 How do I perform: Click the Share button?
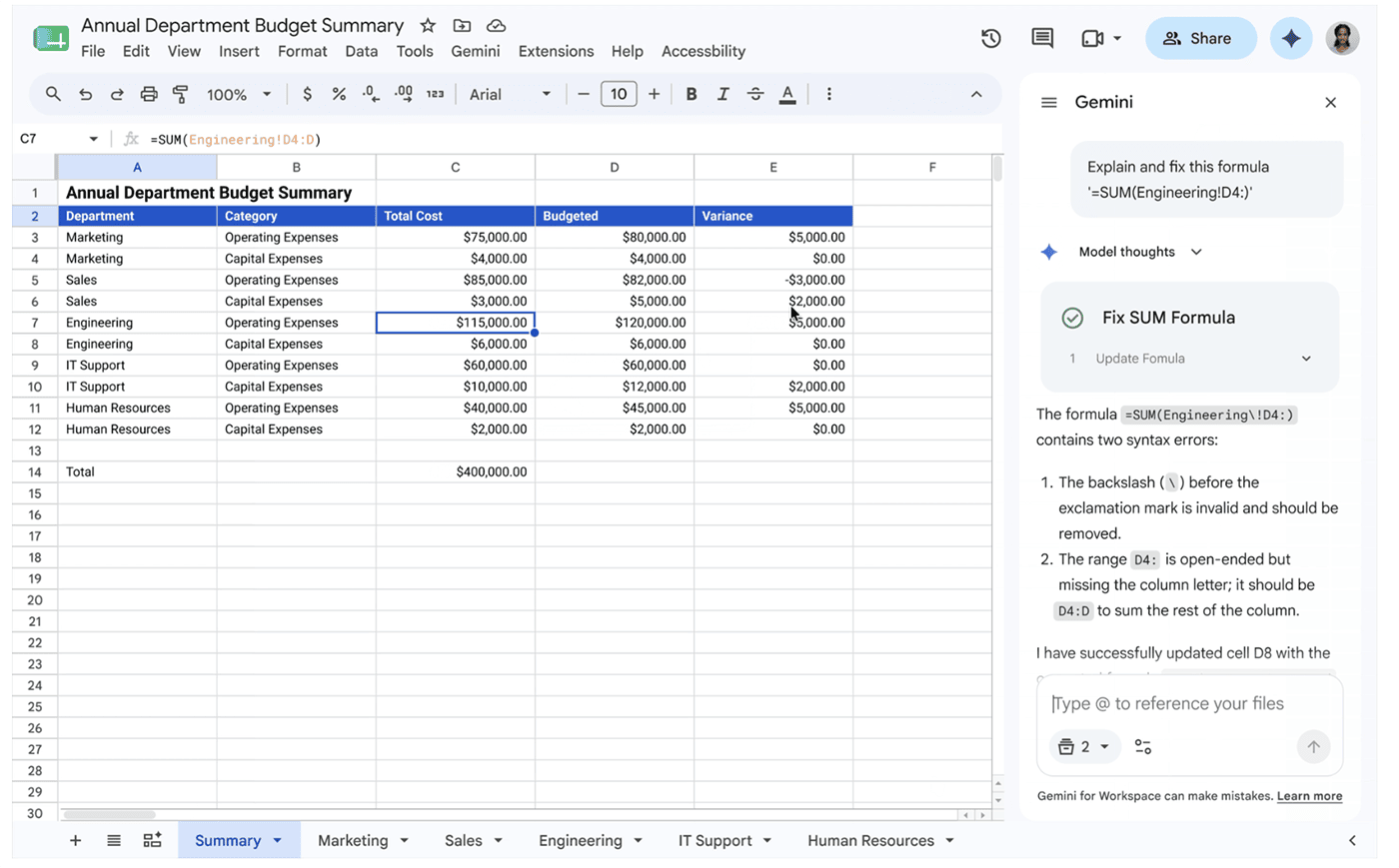pos(1200,39)
